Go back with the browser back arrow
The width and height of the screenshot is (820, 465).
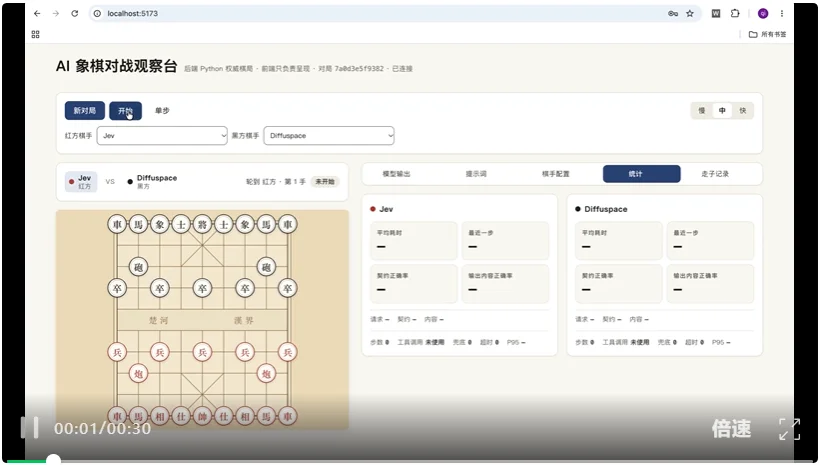coord(37,14)
